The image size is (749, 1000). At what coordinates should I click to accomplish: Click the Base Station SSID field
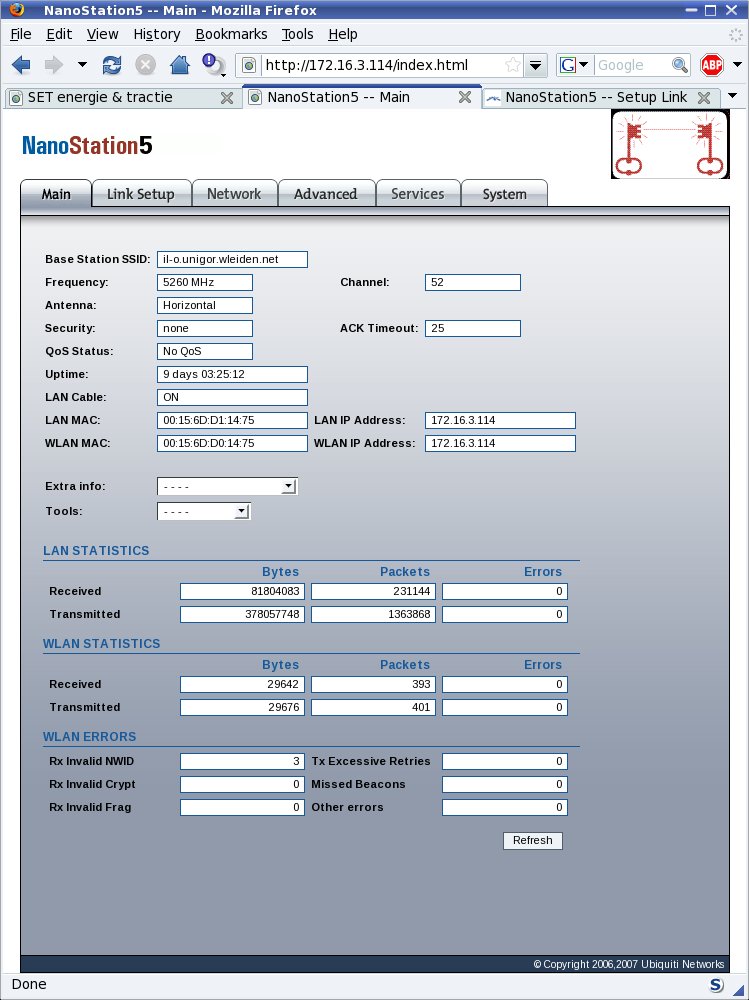232,259
